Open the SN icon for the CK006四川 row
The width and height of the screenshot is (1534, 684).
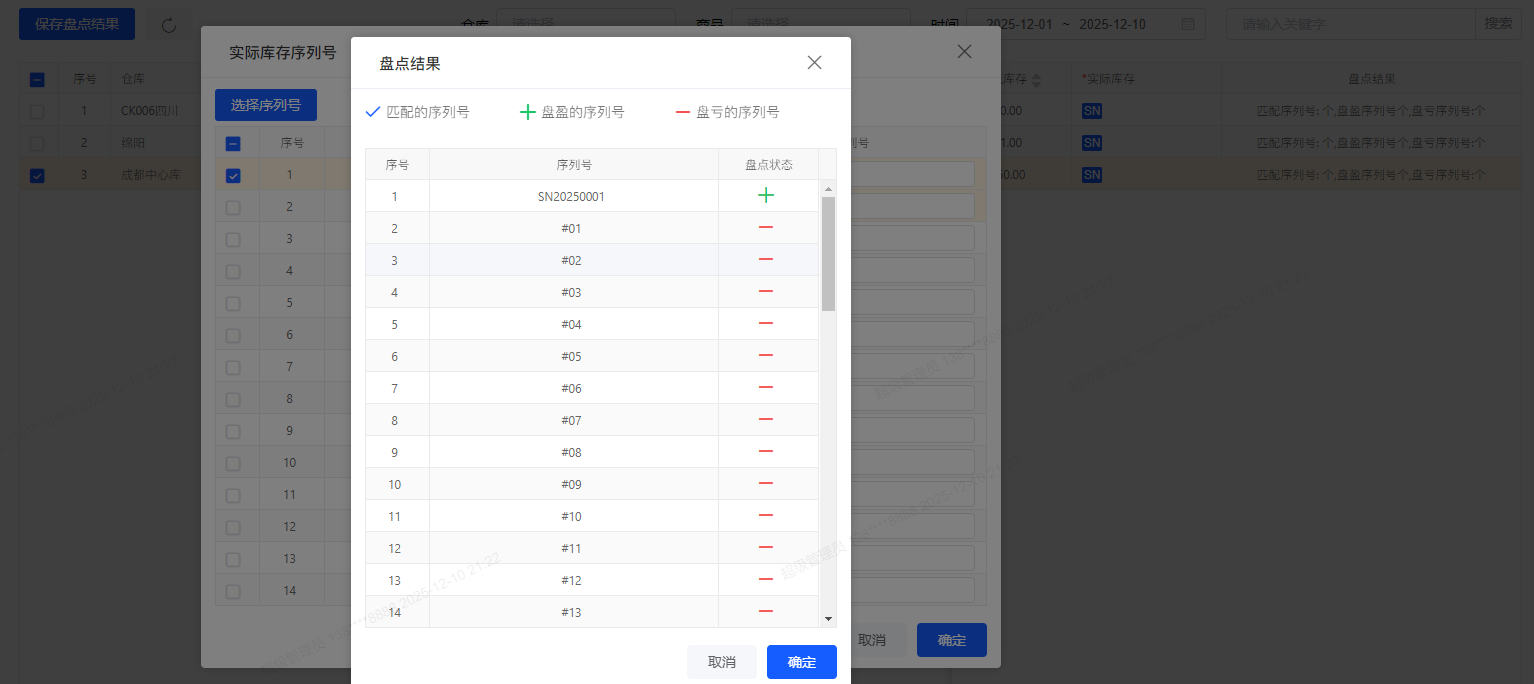1092,111
